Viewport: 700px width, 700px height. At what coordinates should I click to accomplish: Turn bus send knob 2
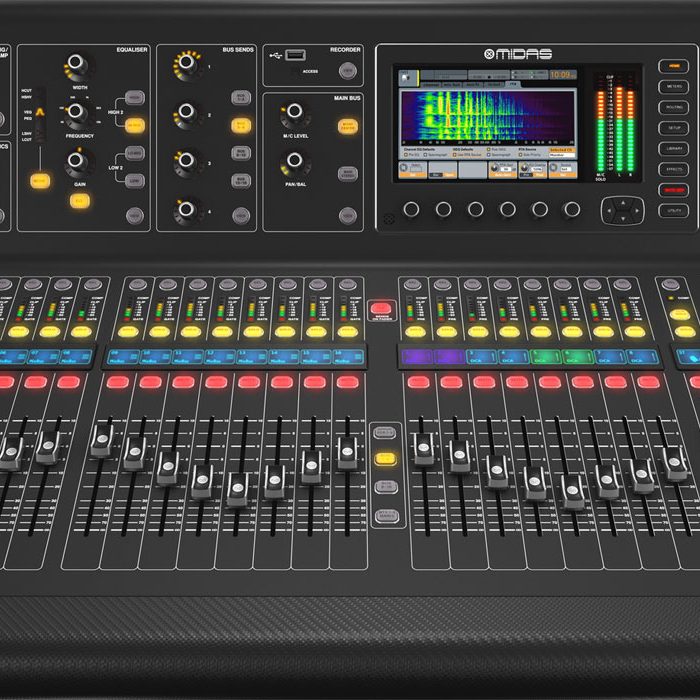[187, 112]
